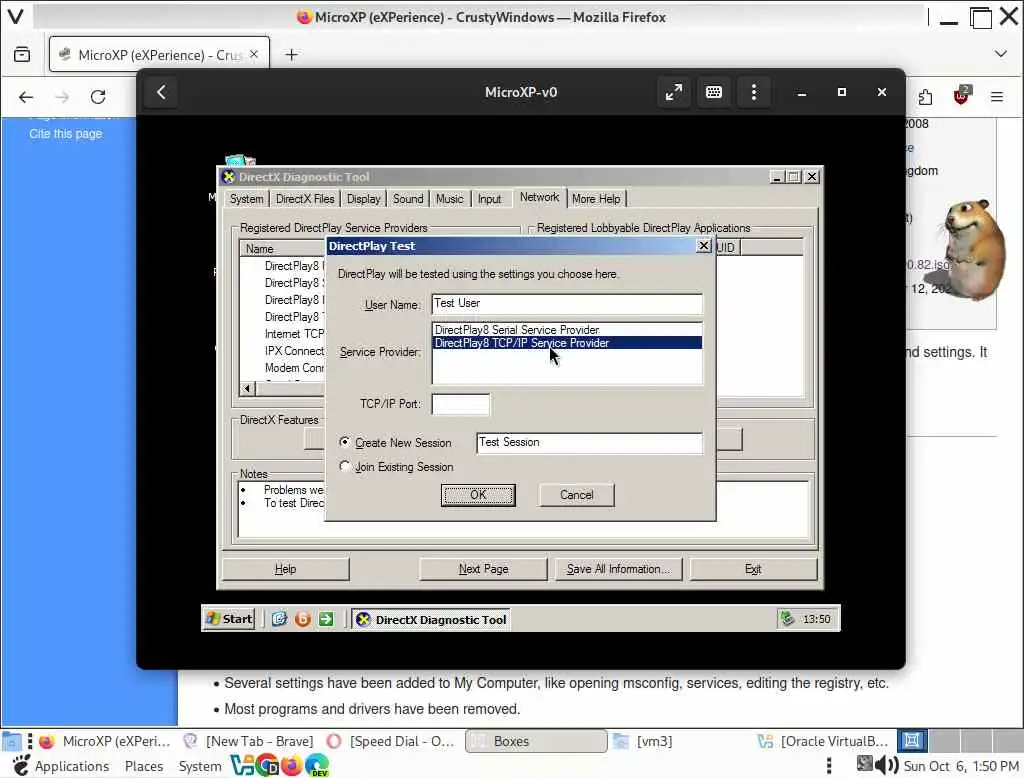The image size is (1024, 778).
Task: Click into the User Name field
Action: (x=567, y=304)
